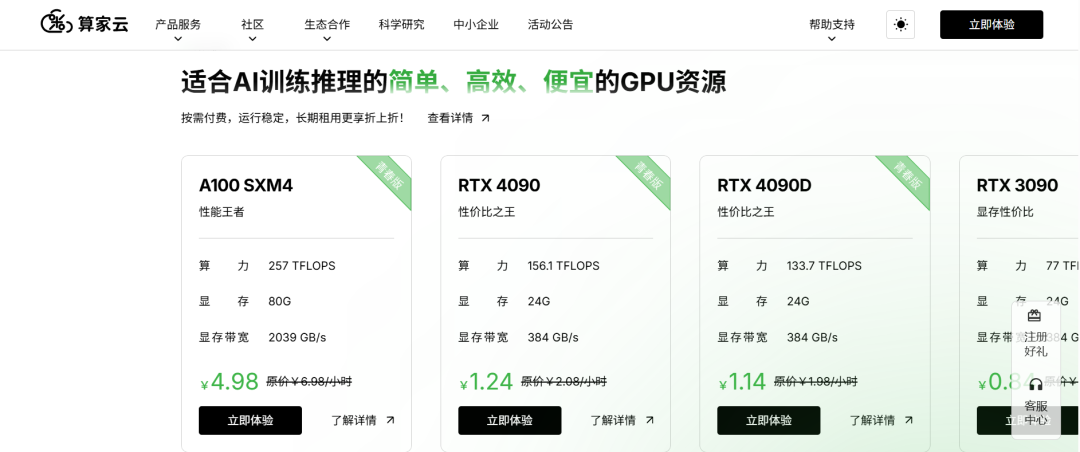This screenshot has height=452, width=1080.
Task: Click 立即体验 in the A100 SXM4 card
Action: click(250, 420)
